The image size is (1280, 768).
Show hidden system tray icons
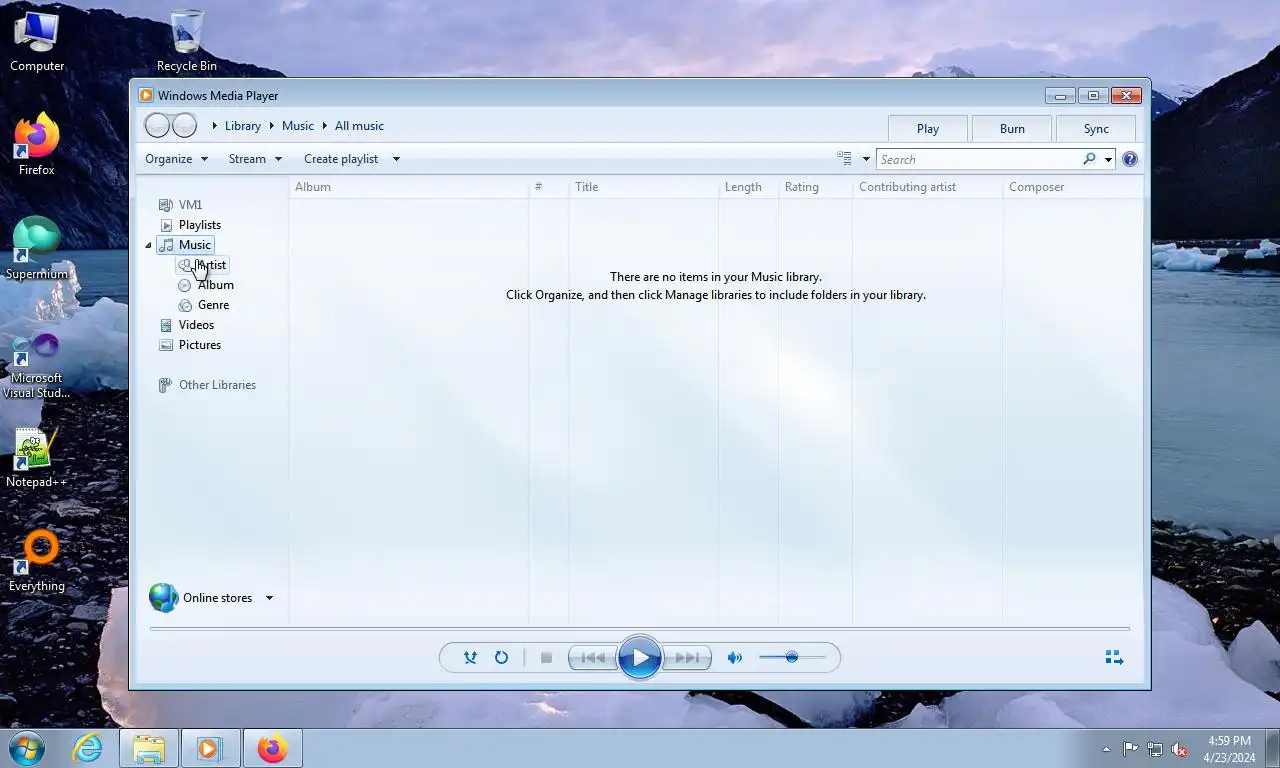(x=1106, y=749)
